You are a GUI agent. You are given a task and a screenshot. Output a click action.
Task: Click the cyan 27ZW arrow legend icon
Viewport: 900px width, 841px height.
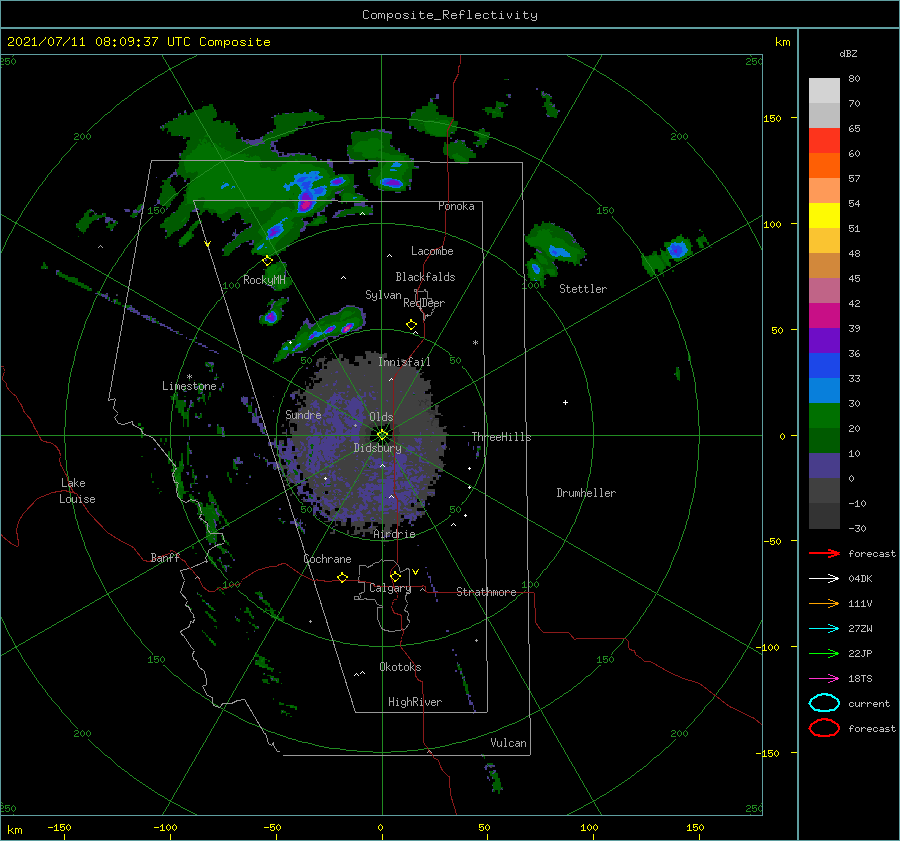824,629
